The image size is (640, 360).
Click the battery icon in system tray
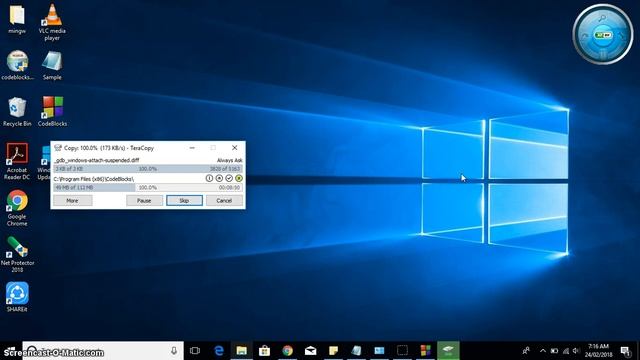pyautogui.click(x=554, y=351)
